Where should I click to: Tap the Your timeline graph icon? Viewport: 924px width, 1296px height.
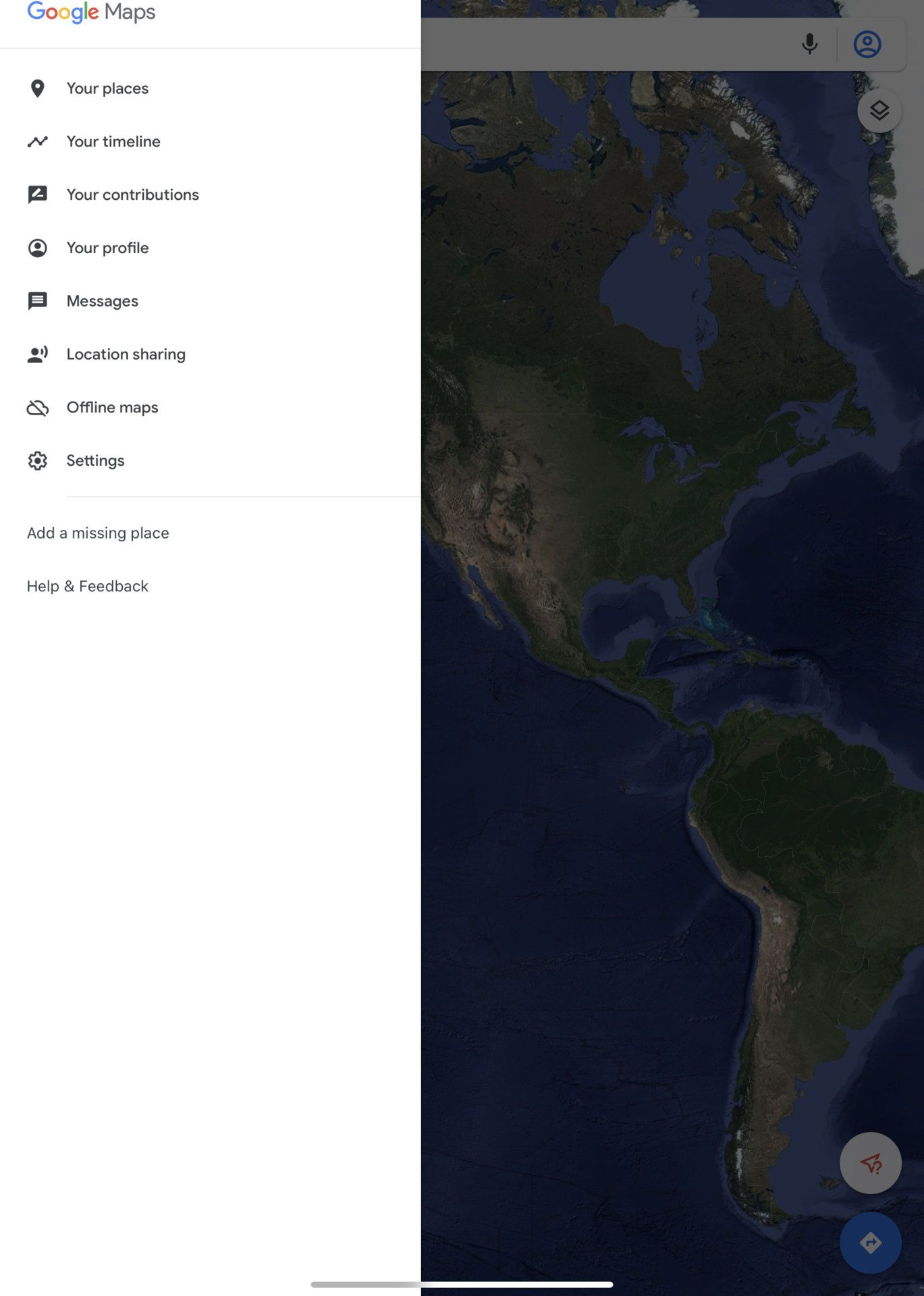tap(38, 142)
